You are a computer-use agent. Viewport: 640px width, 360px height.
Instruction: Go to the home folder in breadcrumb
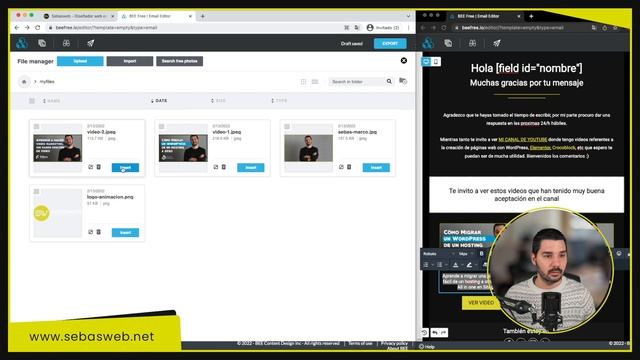[x=24, y=82]
